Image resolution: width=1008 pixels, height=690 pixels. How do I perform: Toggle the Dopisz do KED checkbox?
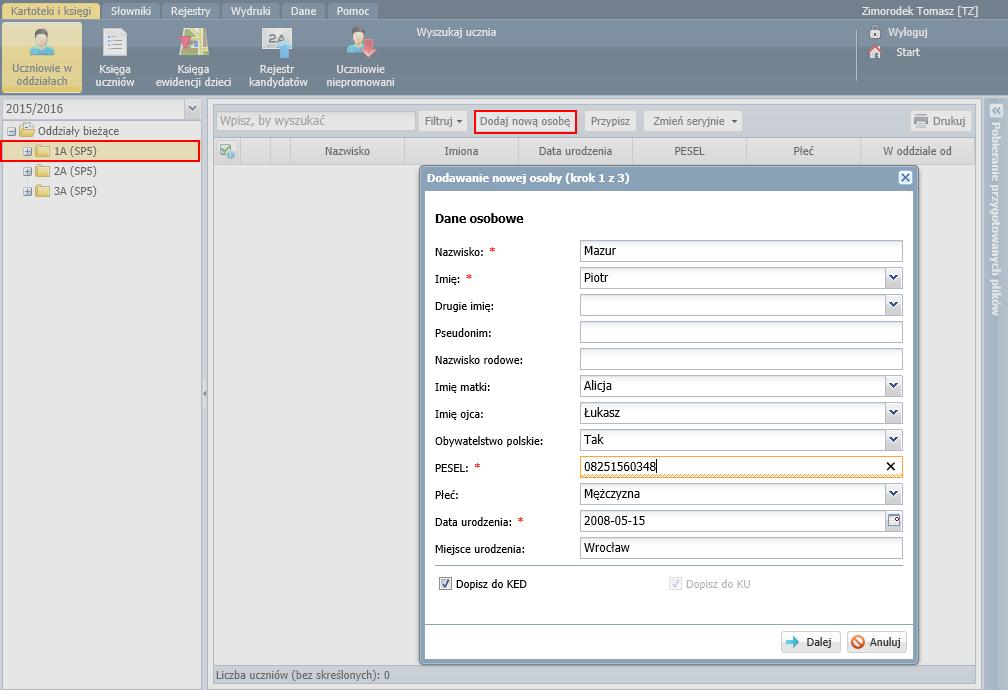pos(445,583)
